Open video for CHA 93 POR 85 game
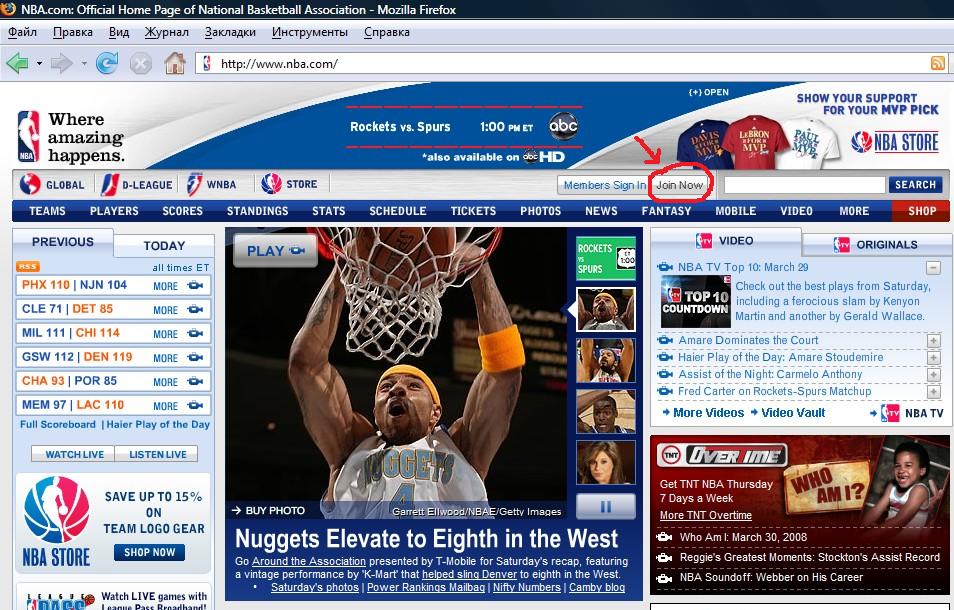 tap(195, 381)
